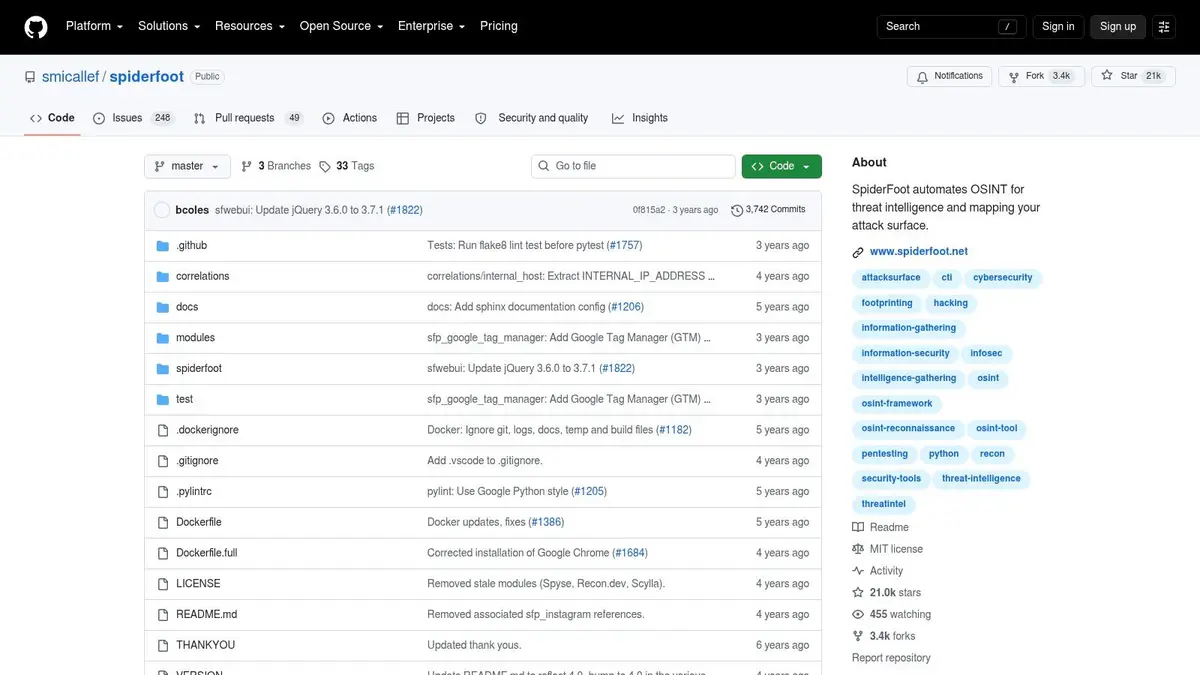Click the Sign in button
The width and height of the screenshot is (1200, 675).
pos(1058,27)
